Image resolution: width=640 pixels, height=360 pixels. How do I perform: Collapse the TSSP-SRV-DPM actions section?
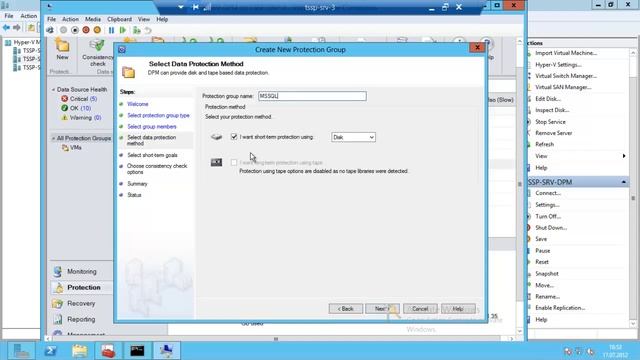(x=624, y=182)
